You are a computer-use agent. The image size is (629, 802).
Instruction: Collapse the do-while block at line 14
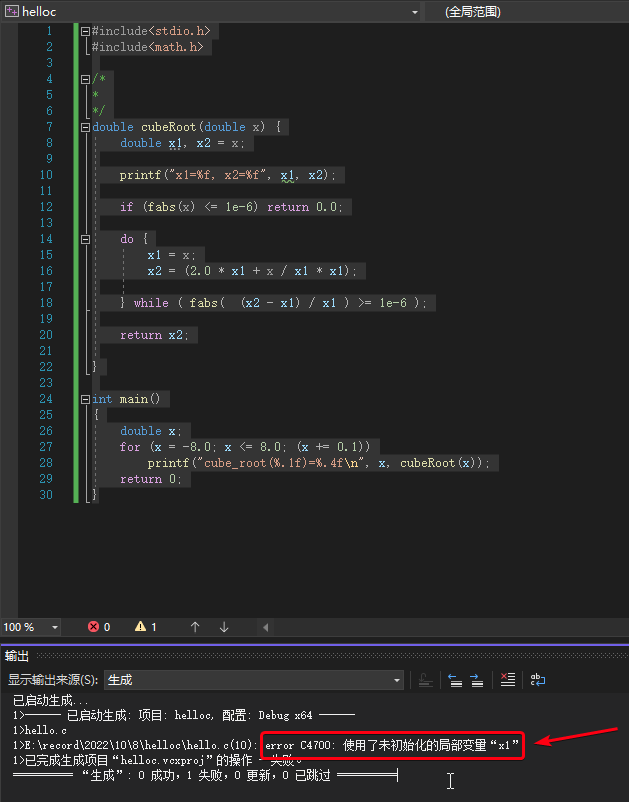click(85, 239)
